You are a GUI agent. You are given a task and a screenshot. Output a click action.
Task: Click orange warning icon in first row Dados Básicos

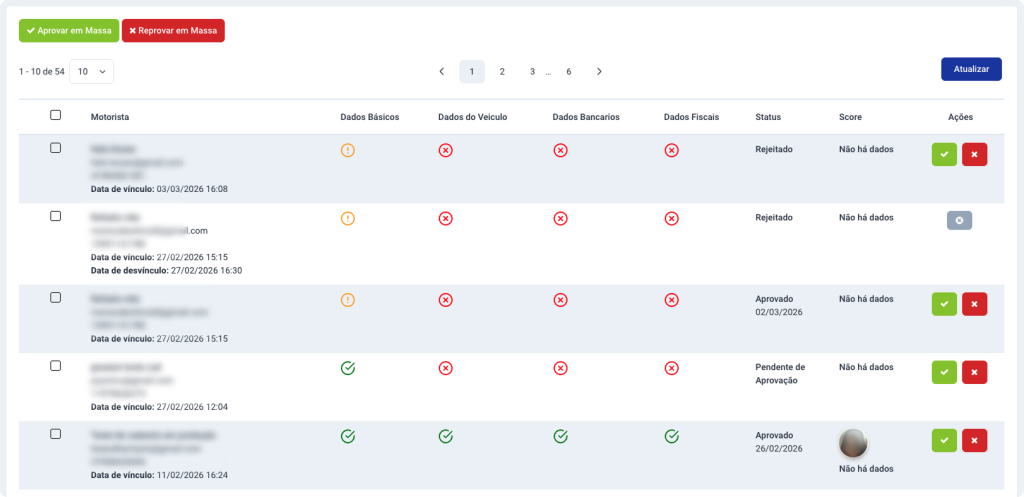[x=348, y=150]
